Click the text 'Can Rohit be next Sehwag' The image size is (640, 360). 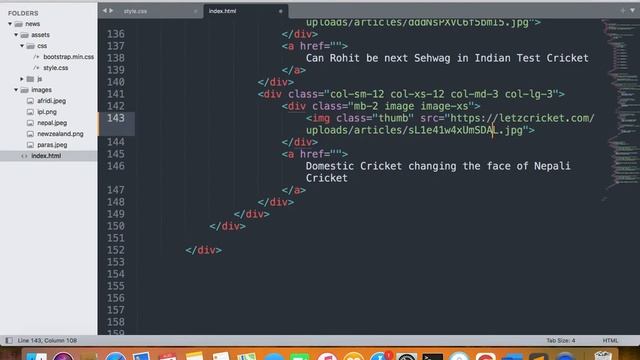click(x=378, y=58)
